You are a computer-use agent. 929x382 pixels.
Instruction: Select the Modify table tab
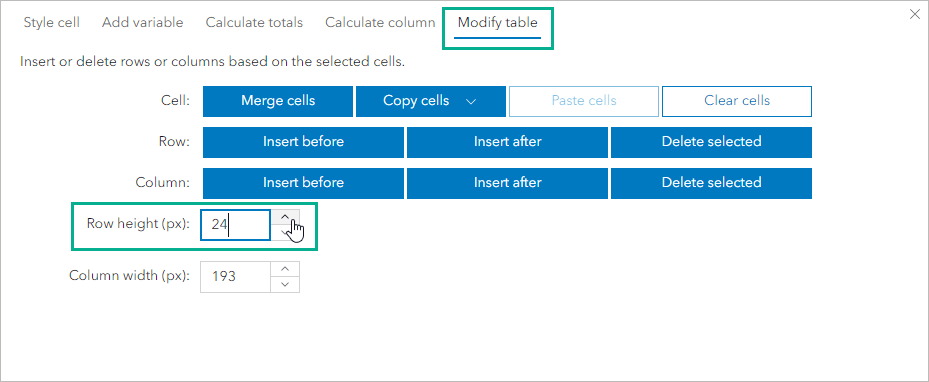pos(498,23)
